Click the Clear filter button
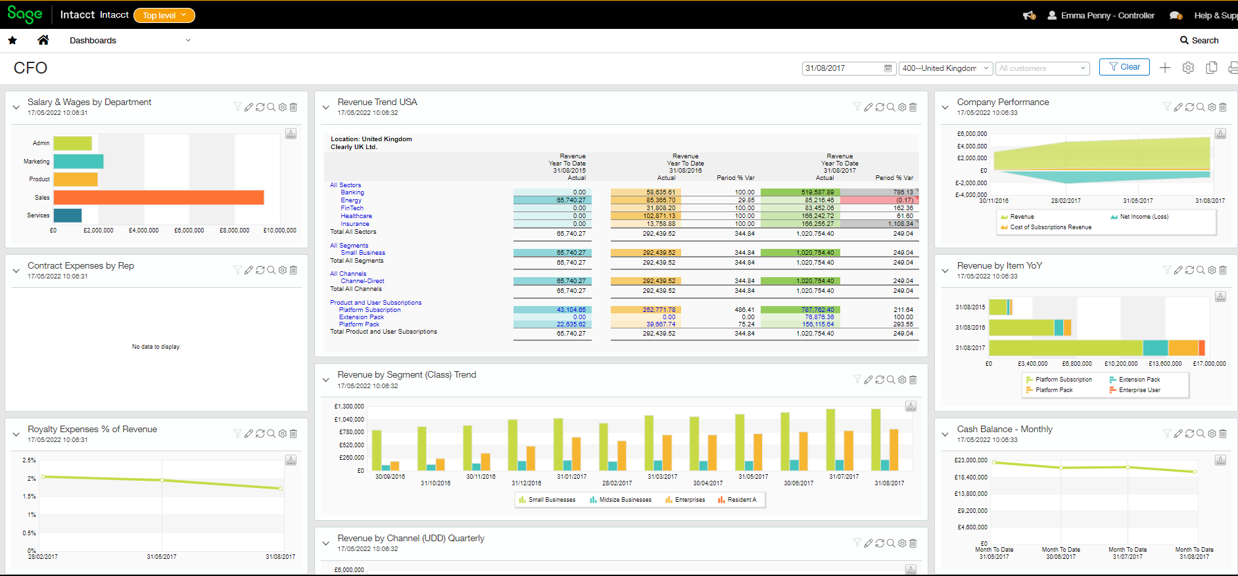Image resolution: width=1238 pixels, height=576 pixels. tap(1124, 67)
